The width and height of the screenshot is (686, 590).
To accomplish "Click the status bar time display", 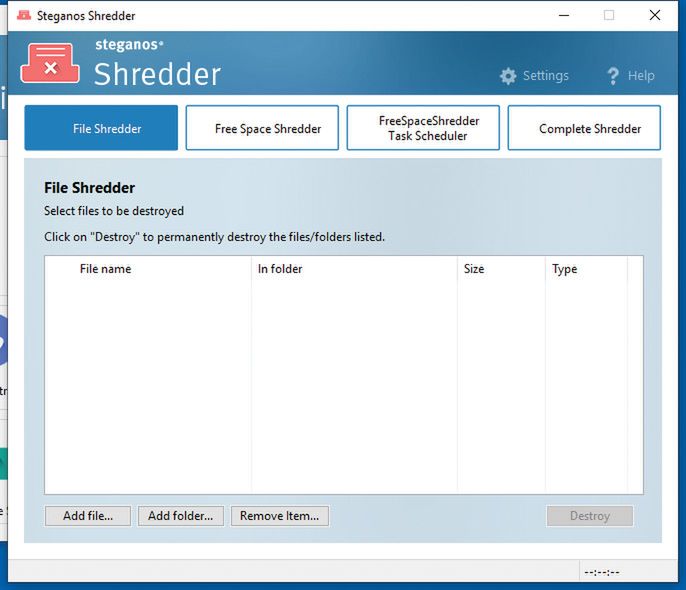I will 602,572.
